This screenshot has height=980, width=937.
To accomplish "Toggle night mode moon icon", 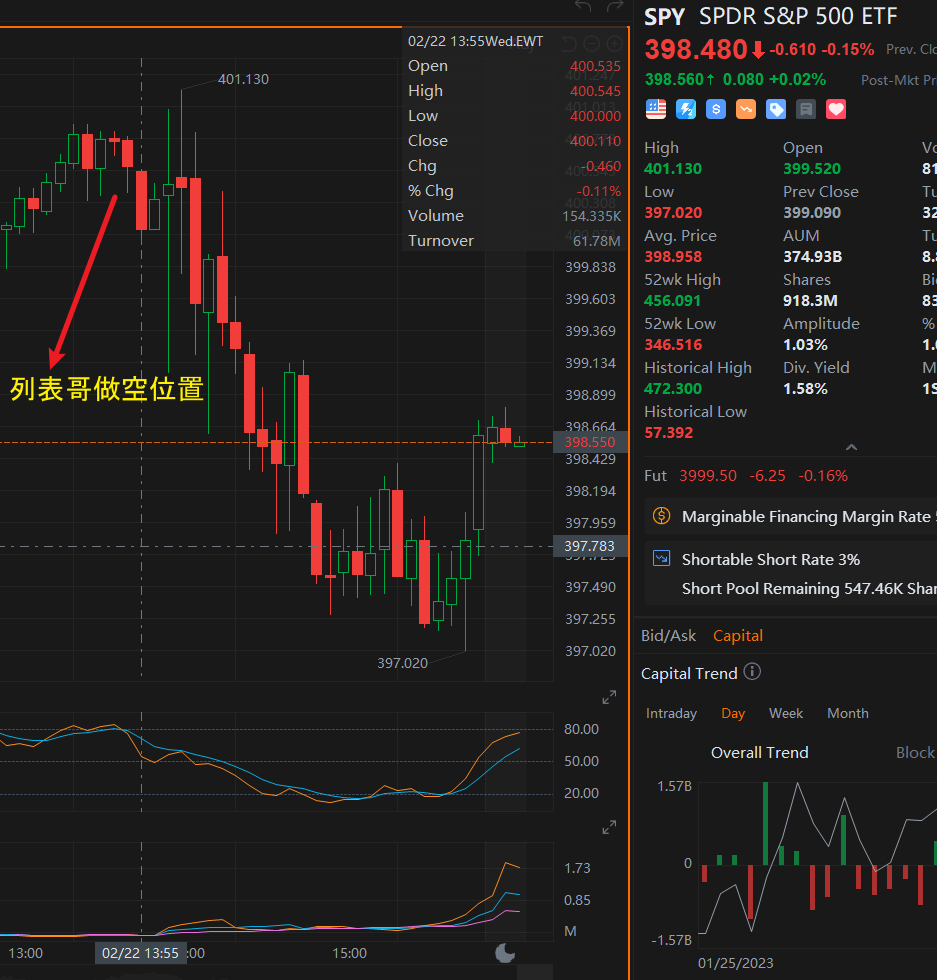I will point(505,953).
